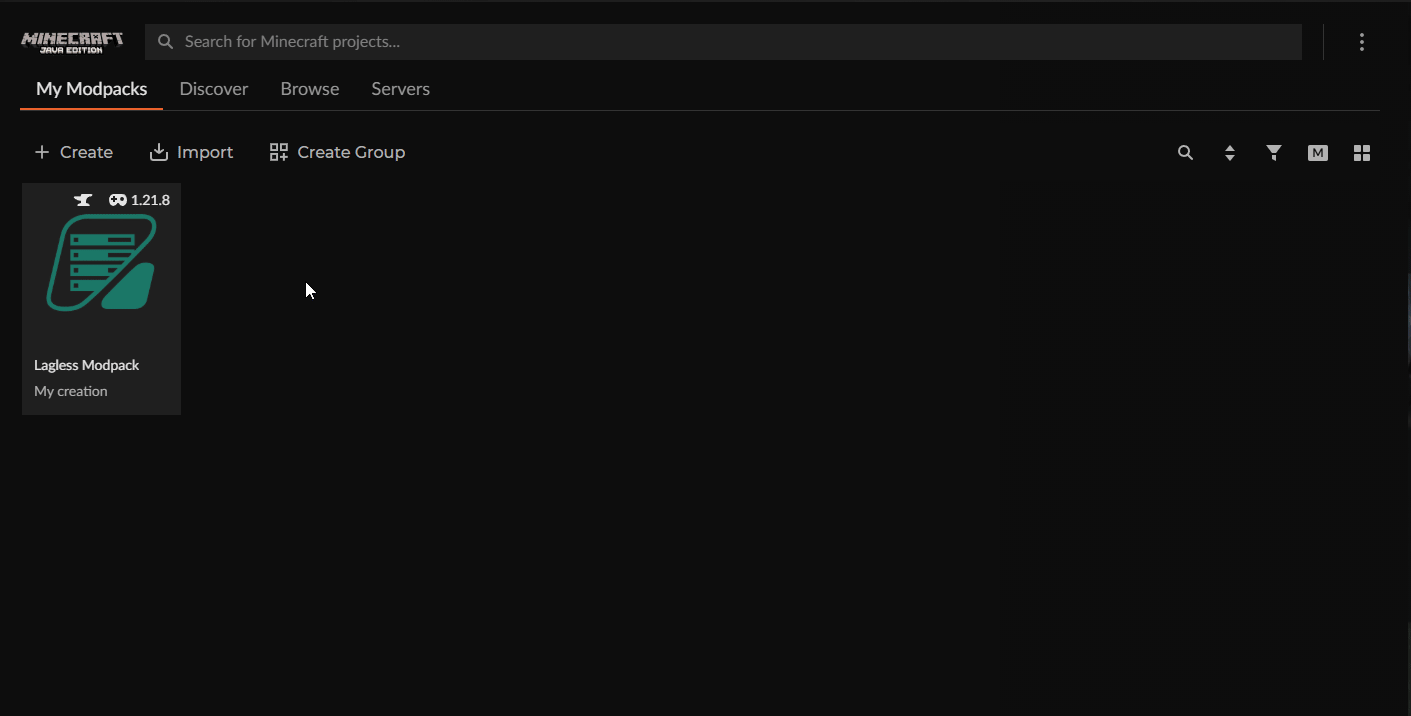Click the Import download icon
Viewport: 1411px width, 716px height.
tap(160, 151)
